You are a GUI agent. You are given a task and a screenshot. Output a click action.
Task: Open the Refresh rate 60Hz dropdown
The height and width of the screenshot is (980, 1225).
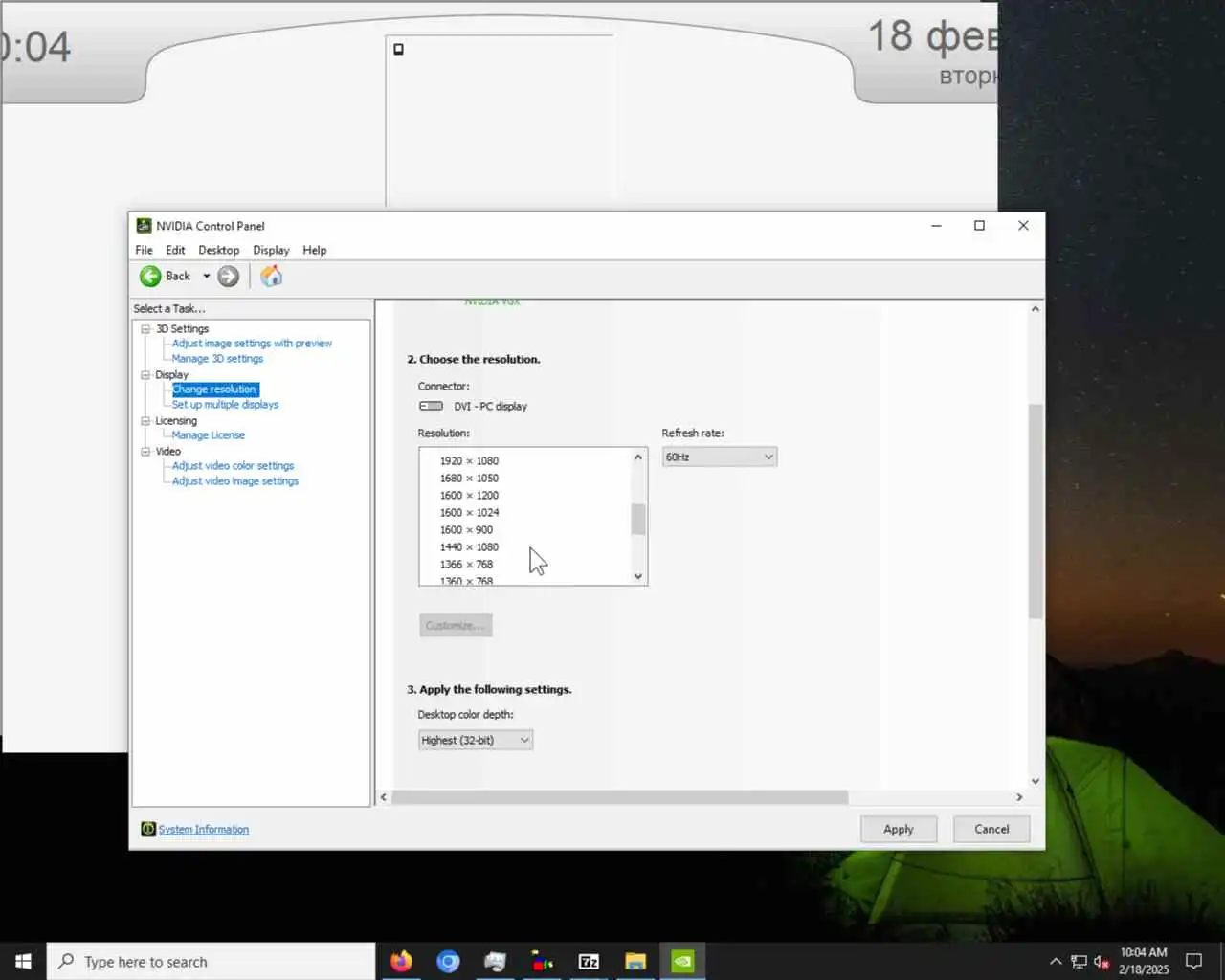pyautogui.click(x=719, y=457)
